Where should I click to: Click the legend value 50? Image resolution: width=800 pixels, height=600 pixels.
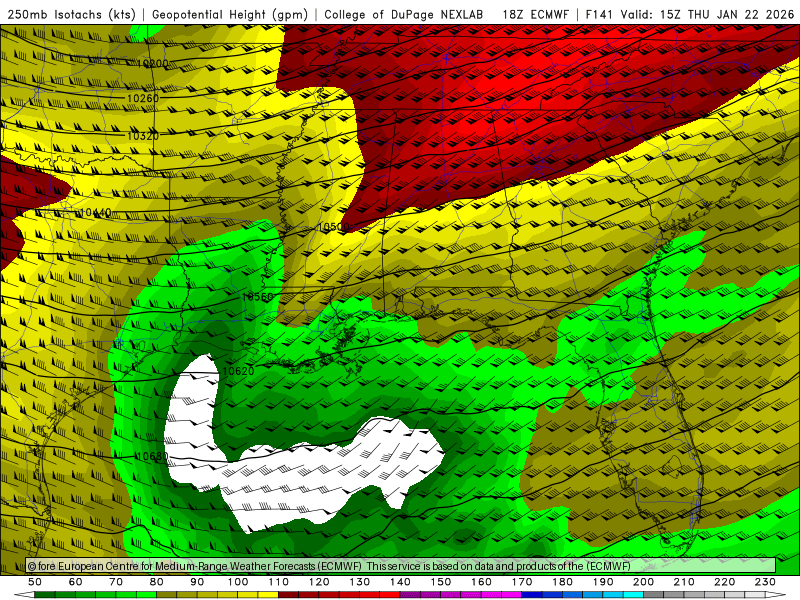35,582
